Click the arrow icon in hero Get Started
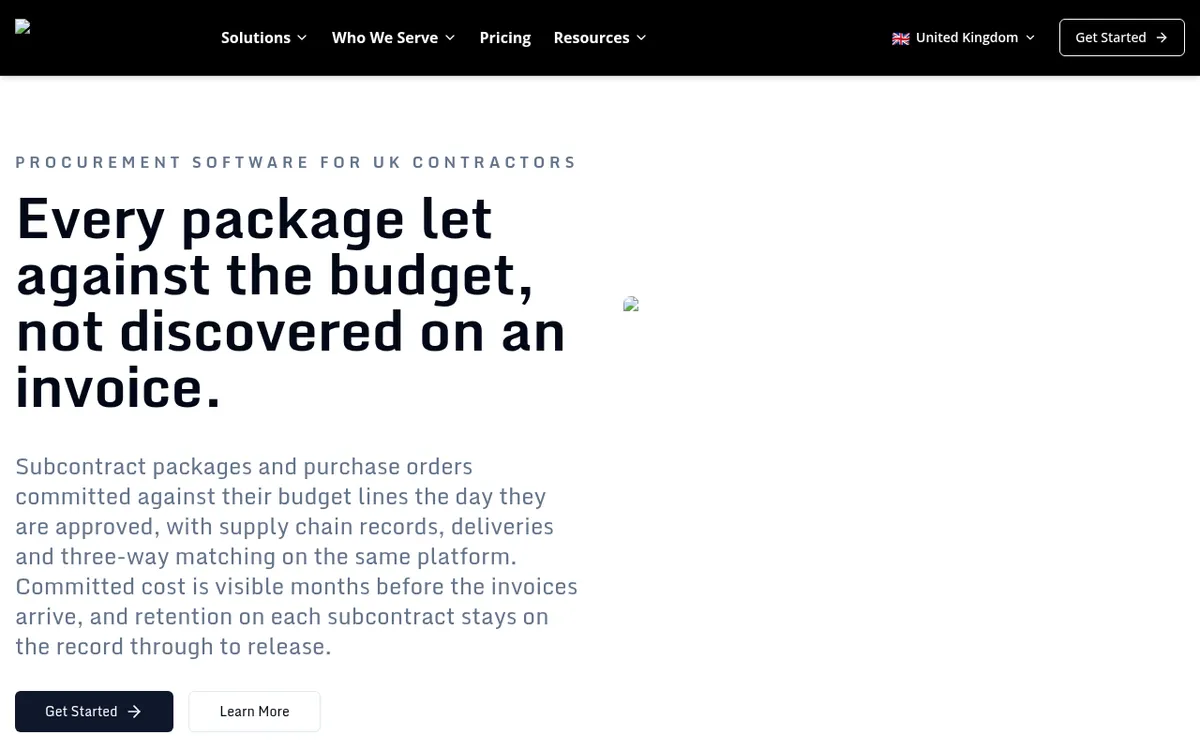 coord(134,711)
